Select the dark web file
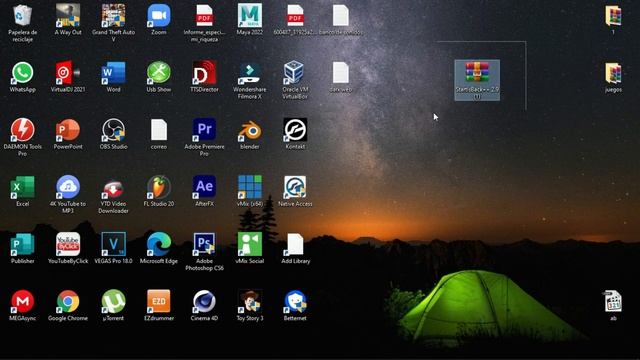This screenshot has height=360, width=640. [x=340, y=73]
